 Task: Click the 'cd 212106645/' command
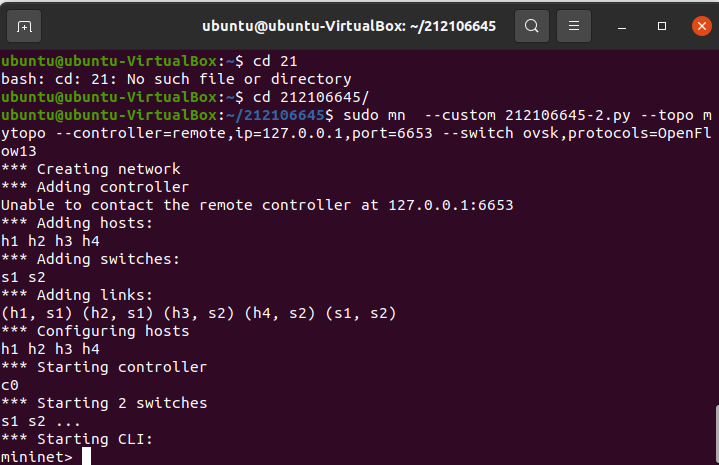point(311,97)
